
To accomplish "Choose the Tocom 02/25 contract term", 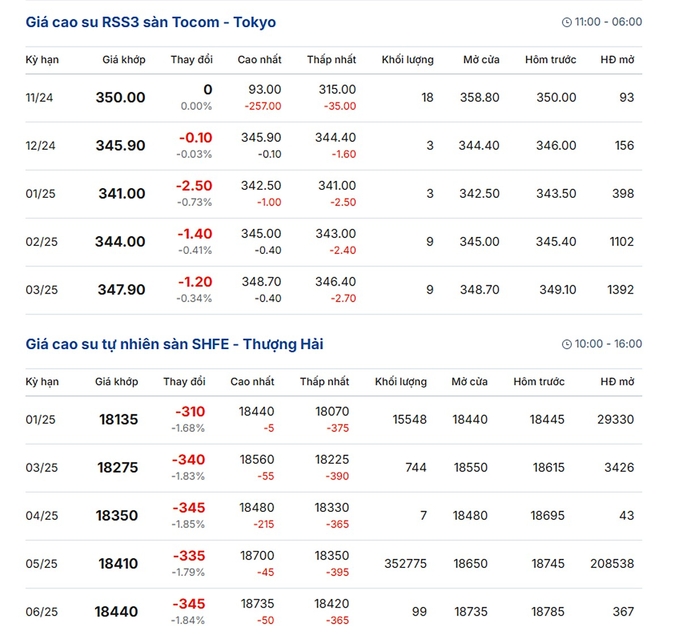I will 42,242.
